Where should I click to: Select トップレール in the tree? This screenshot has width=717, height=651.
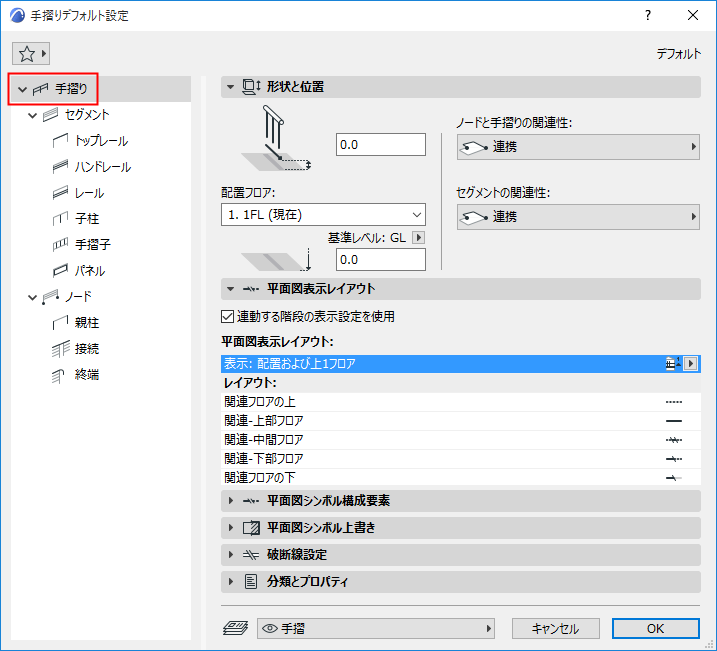102,141
